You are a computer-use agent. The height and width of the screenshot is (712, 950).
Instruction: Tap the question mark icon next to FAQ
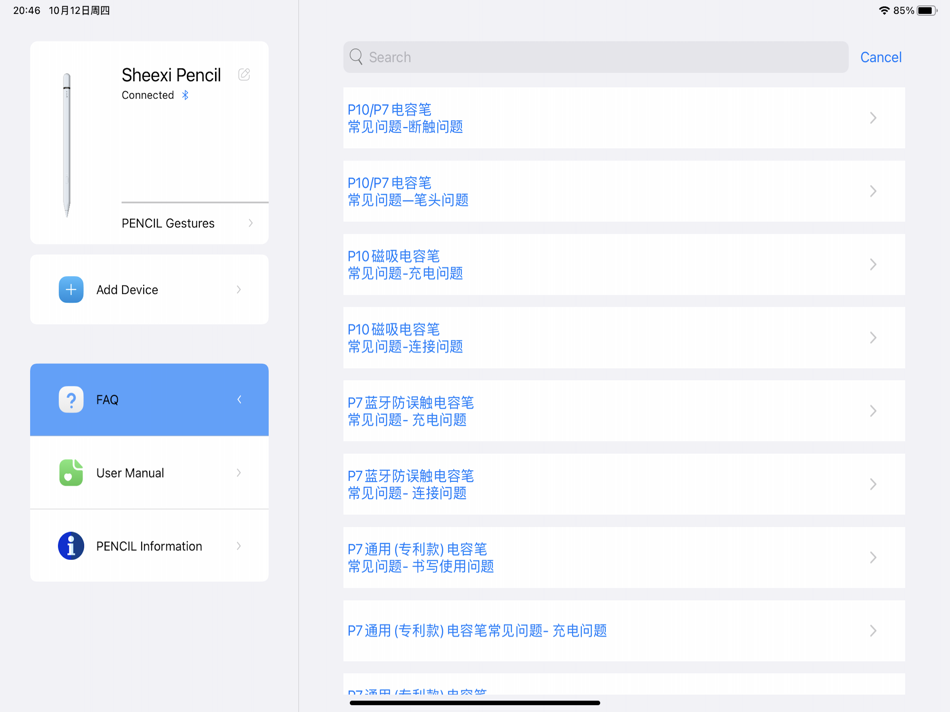(x=70, y=399)
